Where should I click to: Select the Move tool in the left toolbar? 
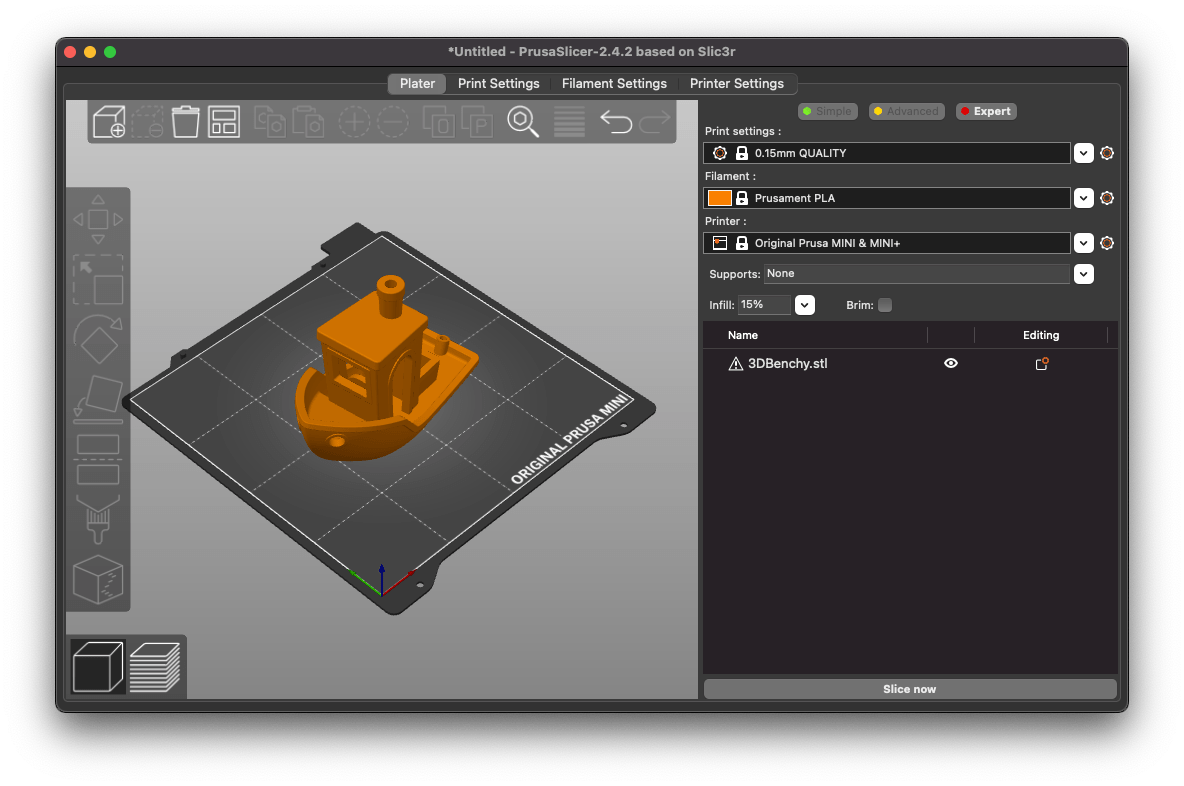[97, 218]
